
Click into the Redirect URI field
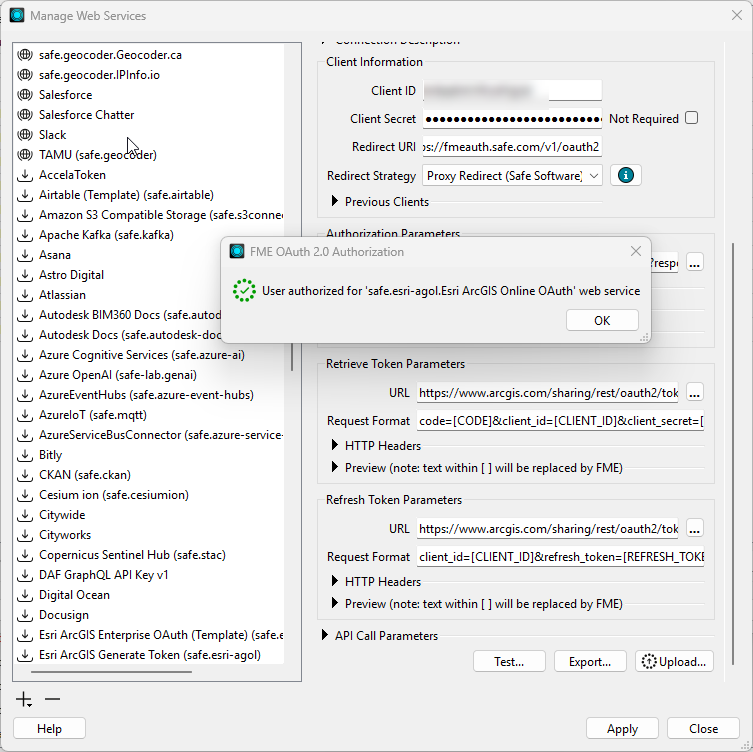click(512, 146)
